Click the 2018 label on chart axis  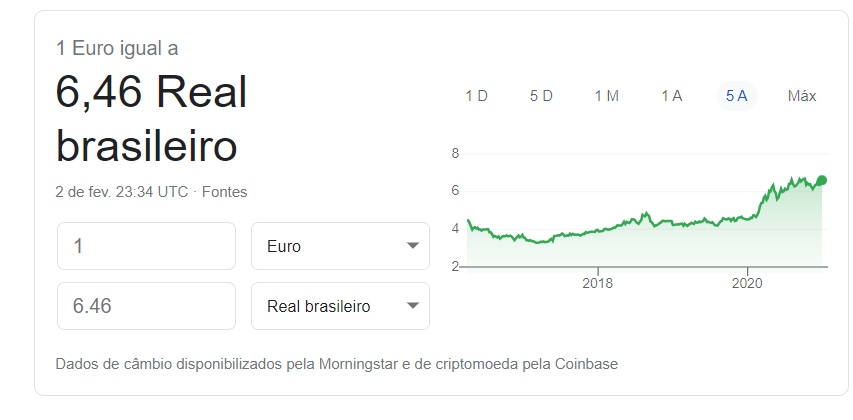point(597,283)
